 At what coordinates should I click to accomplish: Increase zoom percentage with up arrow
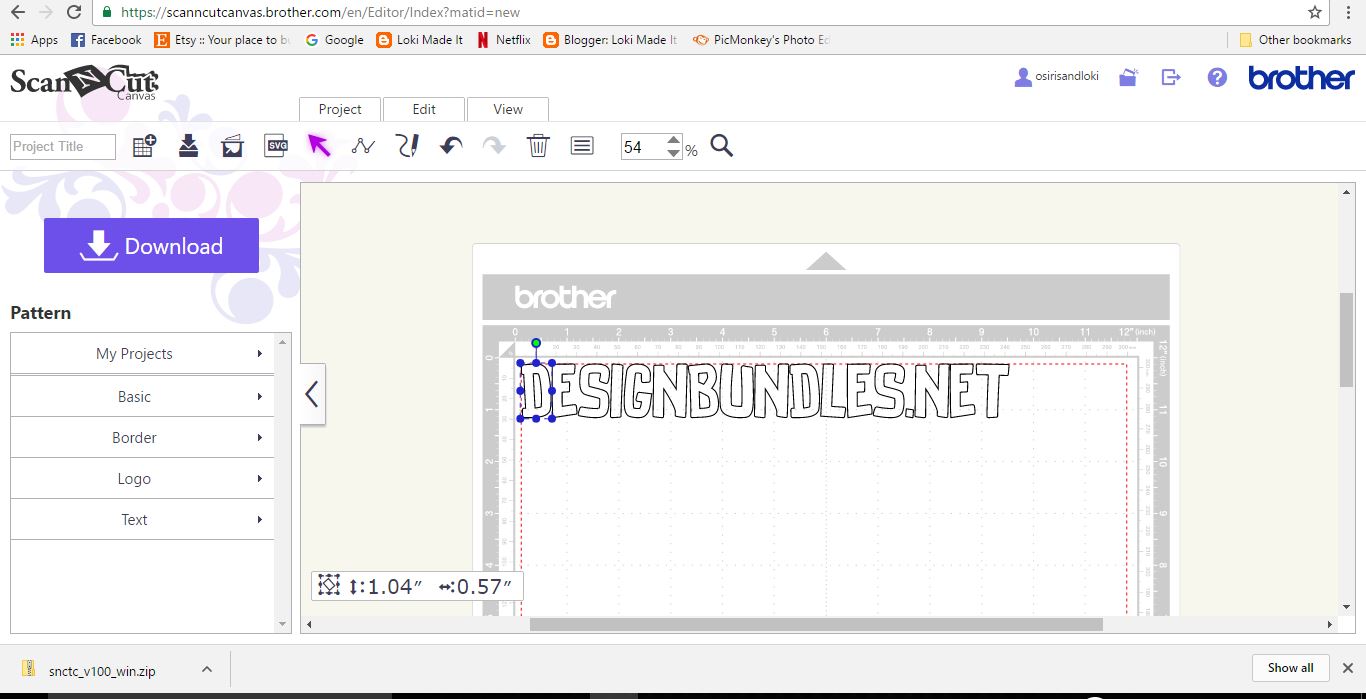click(674, 141)
